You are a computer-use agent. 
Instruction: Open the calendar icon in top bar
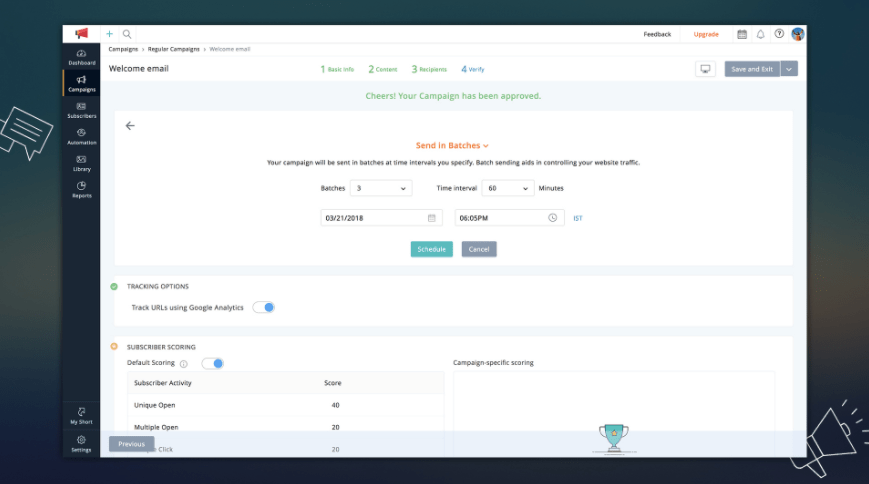pyautogui.click(x=742, y=34)
